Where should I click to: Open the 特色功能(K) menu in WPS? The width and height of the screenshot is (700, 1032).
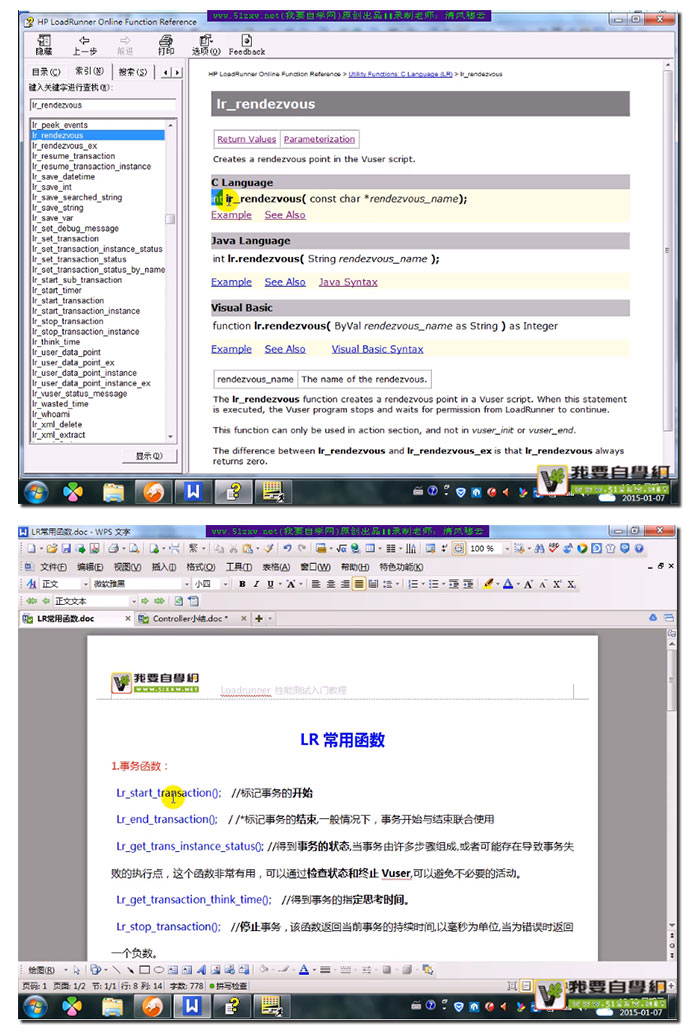401,567
